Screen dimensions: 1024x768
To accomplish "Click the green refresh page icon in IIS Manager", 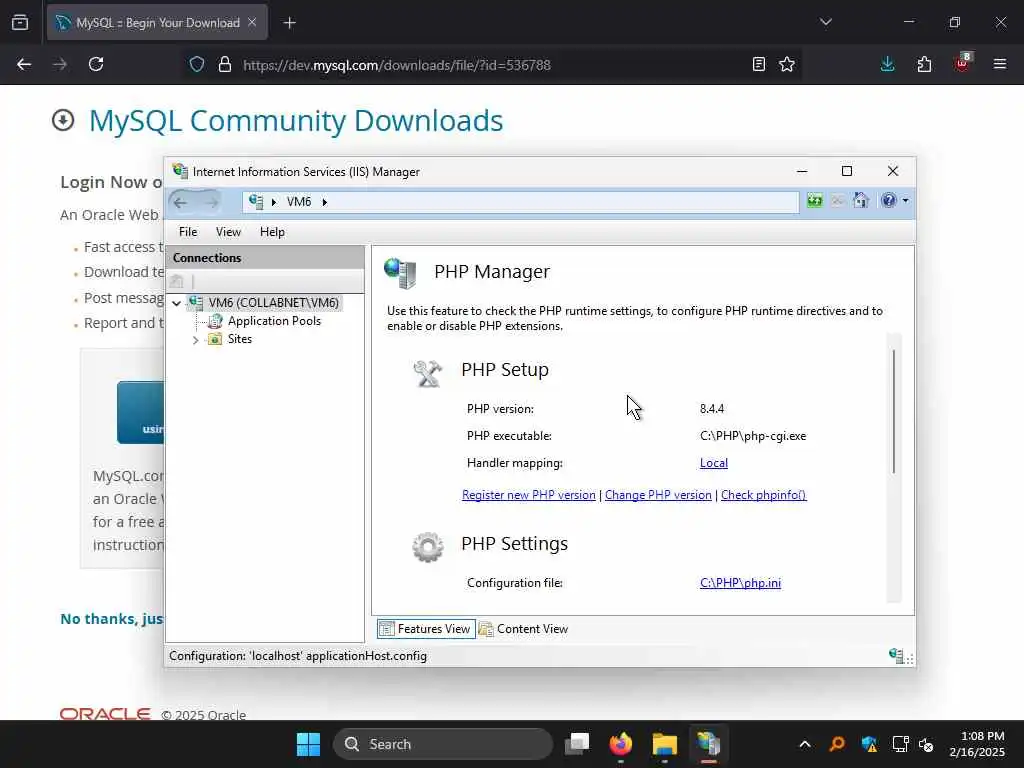I will (814, 200).
